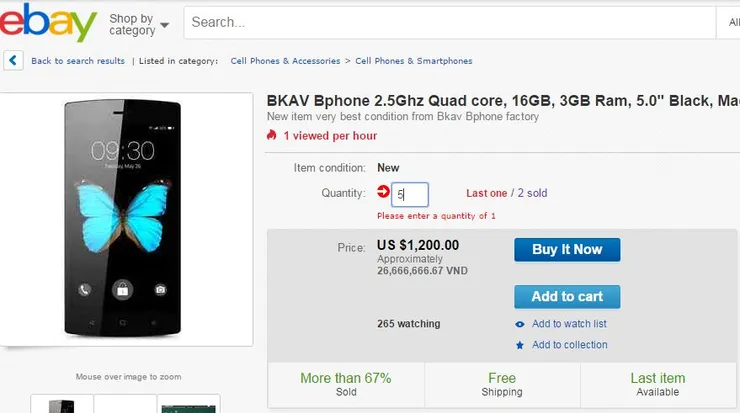This screenshot has height=413, width=740.
Task: Open the Add to collection link
Action: click(570, 345)
